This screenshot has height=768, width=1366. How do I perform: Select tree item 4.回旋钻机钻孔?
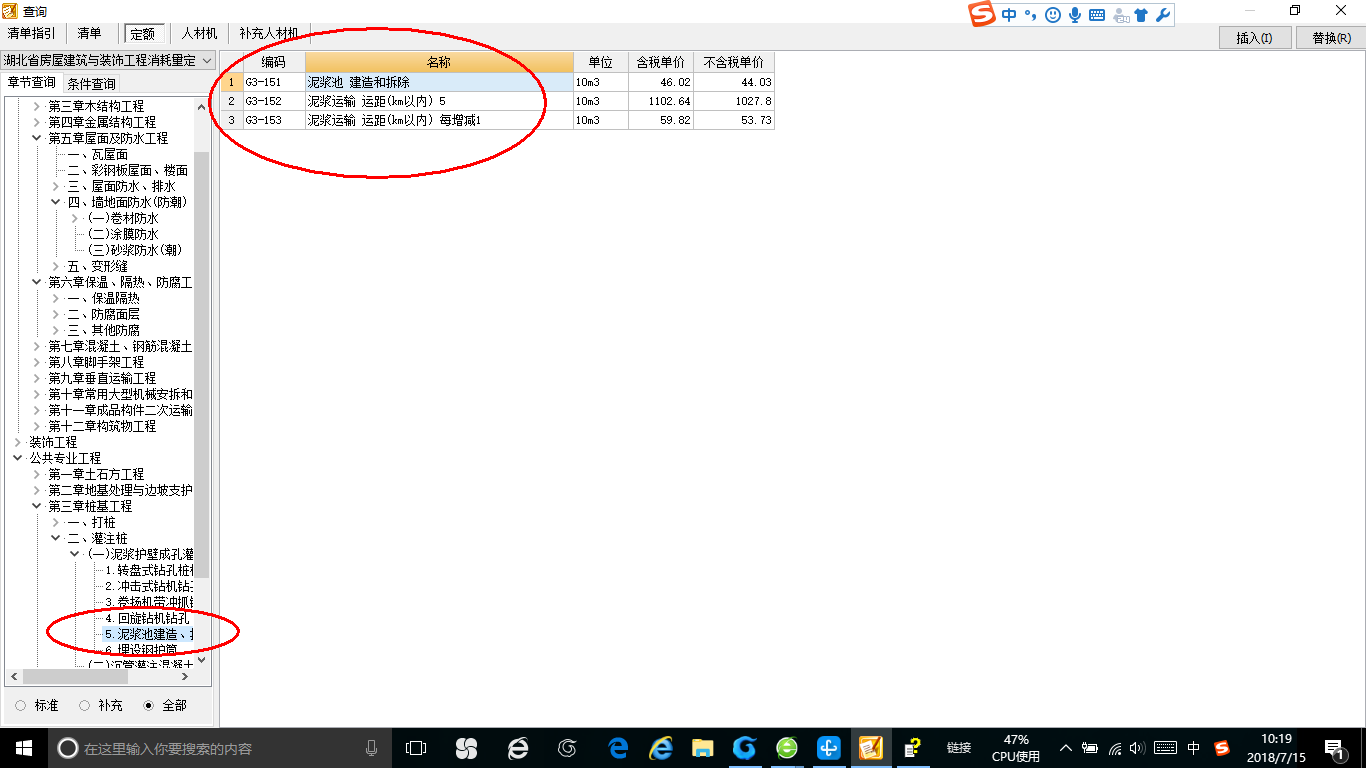click(x=147, y=618)
